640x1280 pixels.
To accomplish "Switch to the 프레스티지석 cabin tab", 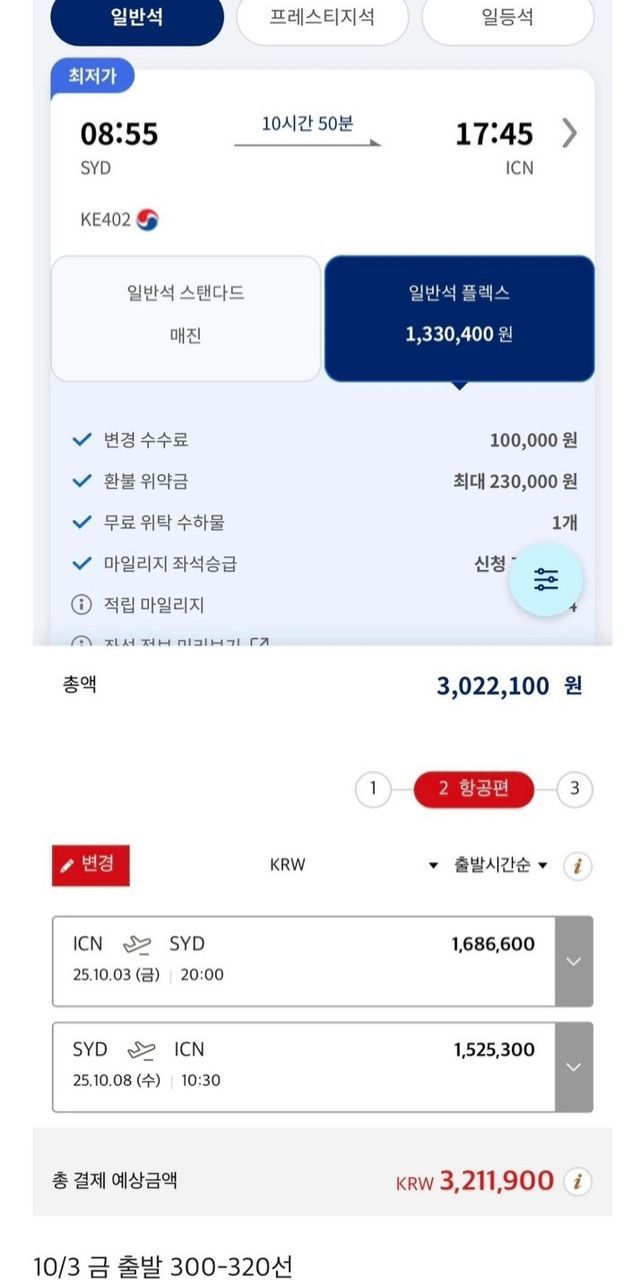I will [x=322, y=18].
